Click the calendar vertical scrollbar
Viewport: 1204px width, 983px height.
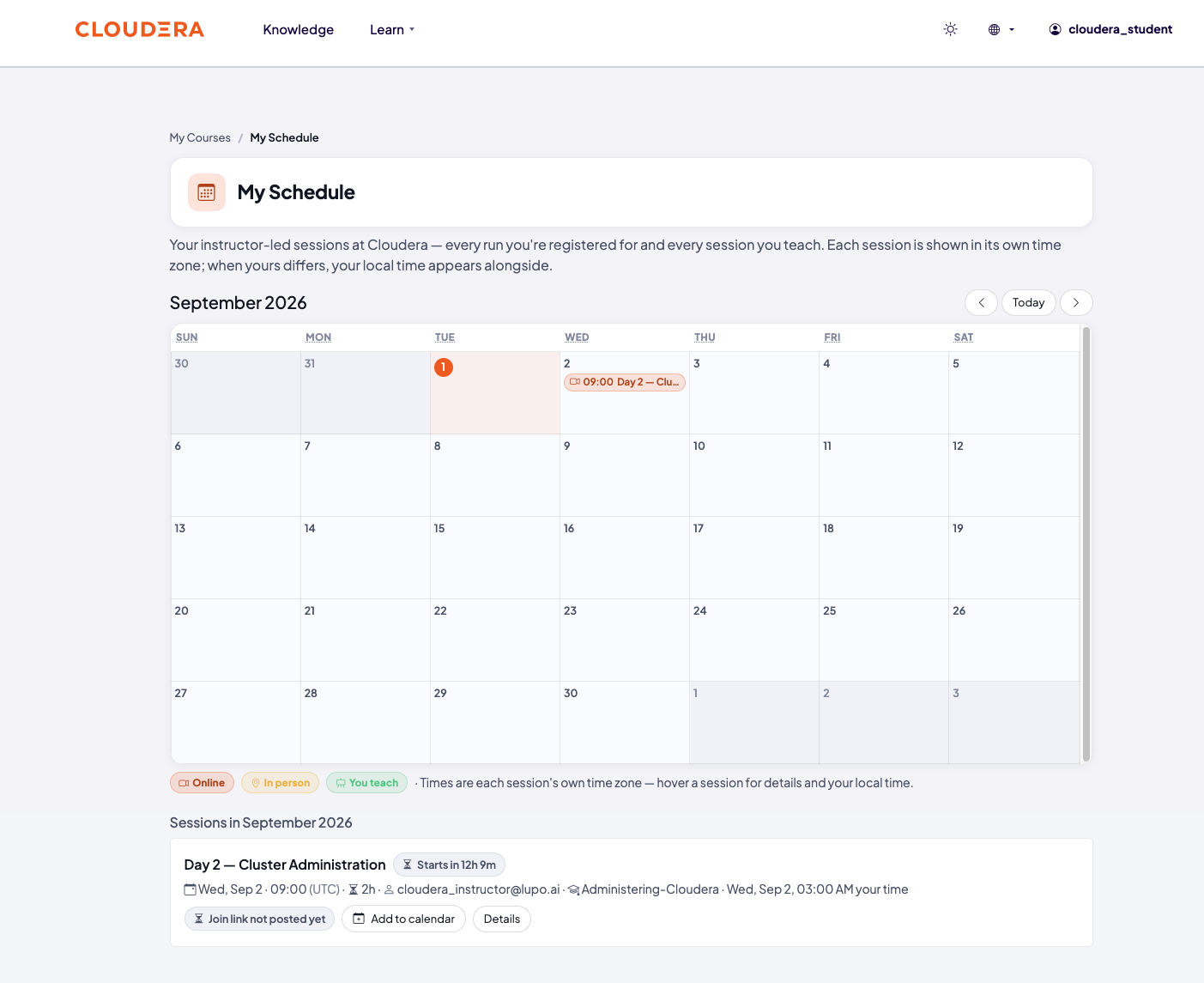pyautogui.click(x=1086, y=543)
